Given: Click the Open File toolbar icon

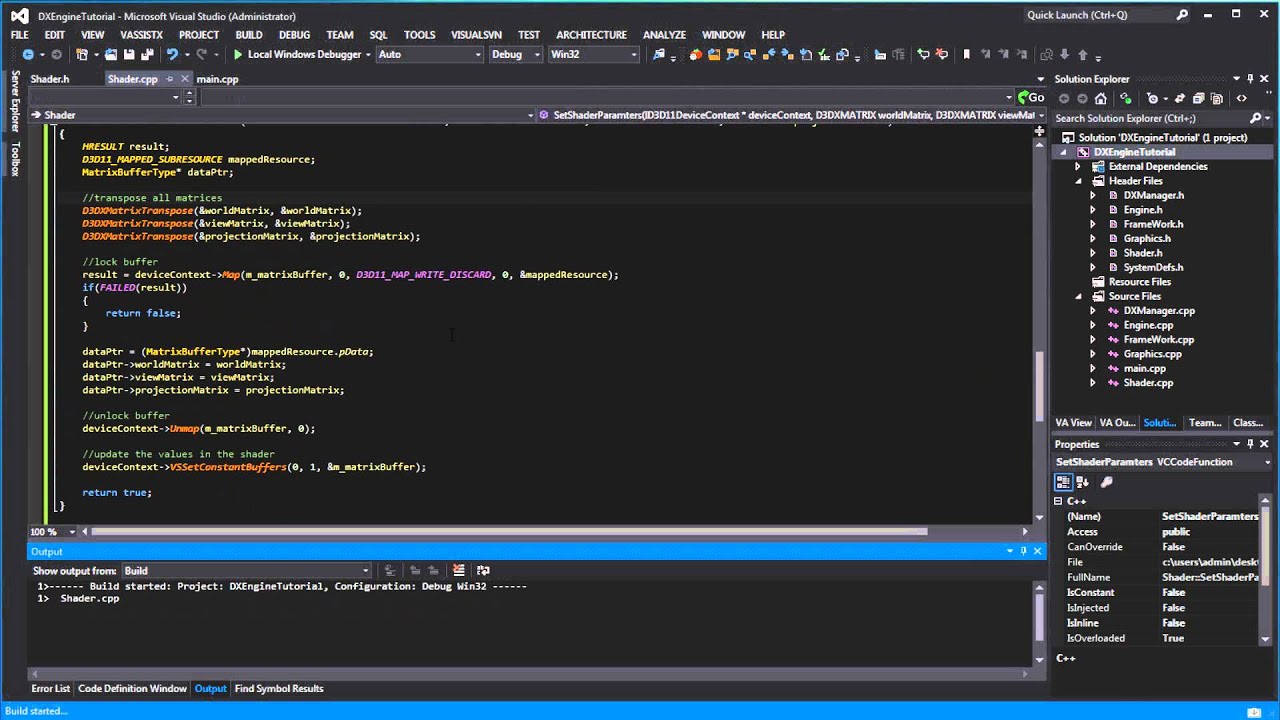Looking at the screenshot, I should [111, 54].
